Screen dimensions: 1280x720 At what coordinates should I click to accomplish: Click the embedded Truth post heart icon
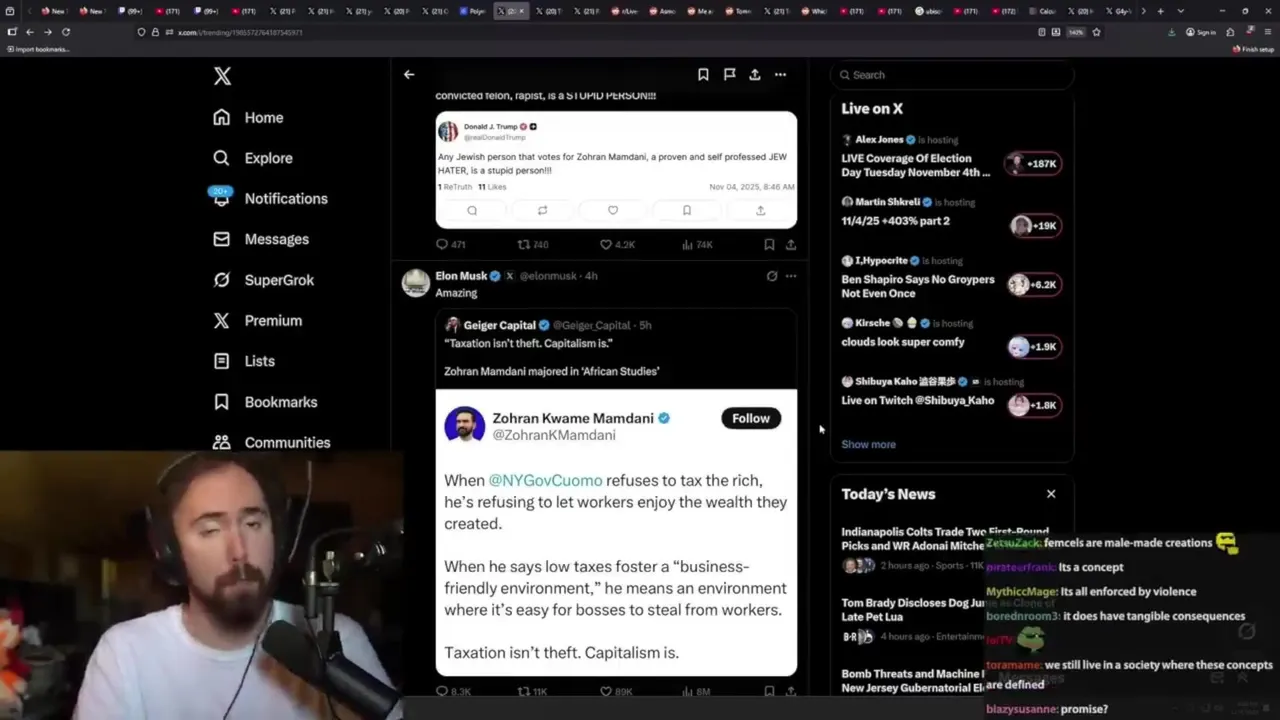(613, 210)
